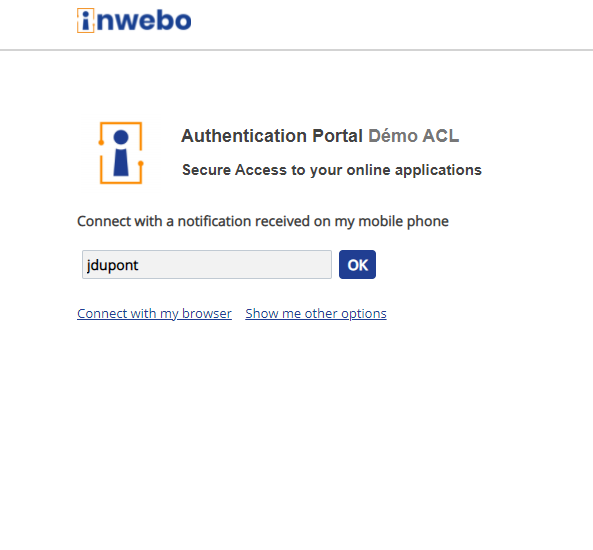Click the words "online applications" in the subtitle
This screenshot has width=593, height=550.
pos(414,170)
